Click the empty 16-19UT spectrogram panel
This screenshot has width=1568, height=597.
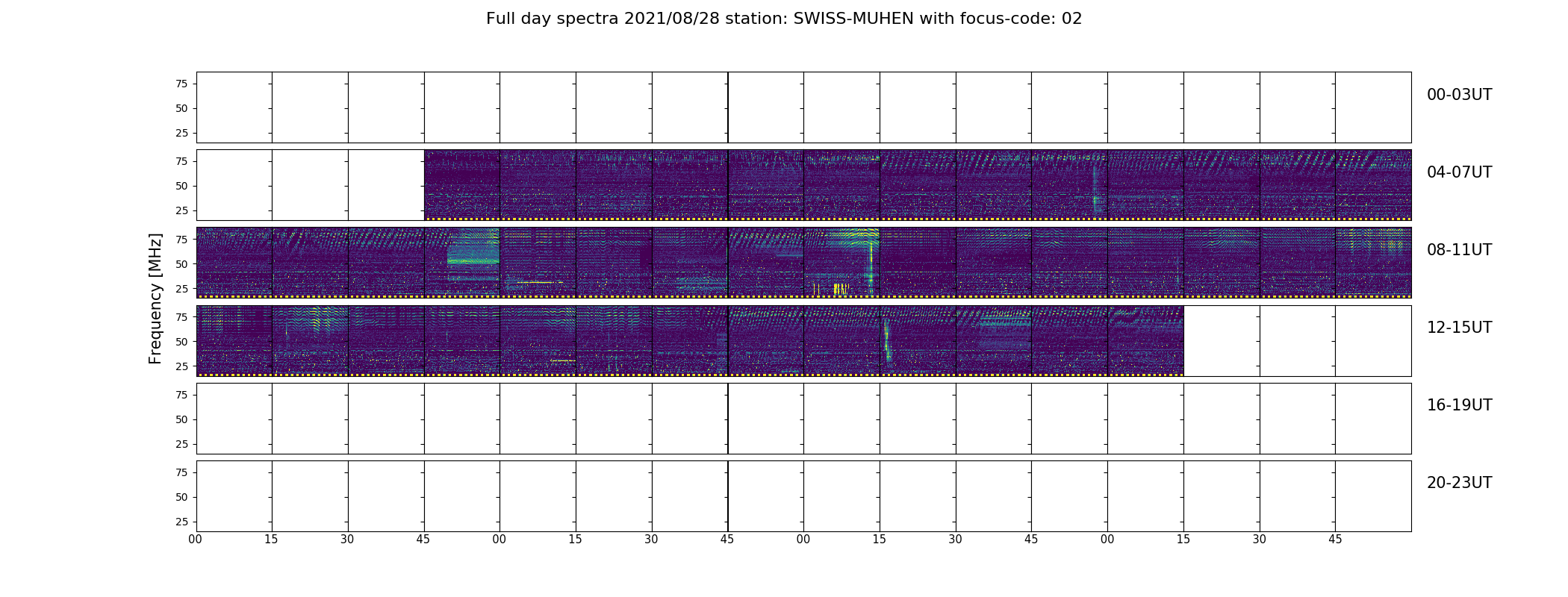point(803,419)
